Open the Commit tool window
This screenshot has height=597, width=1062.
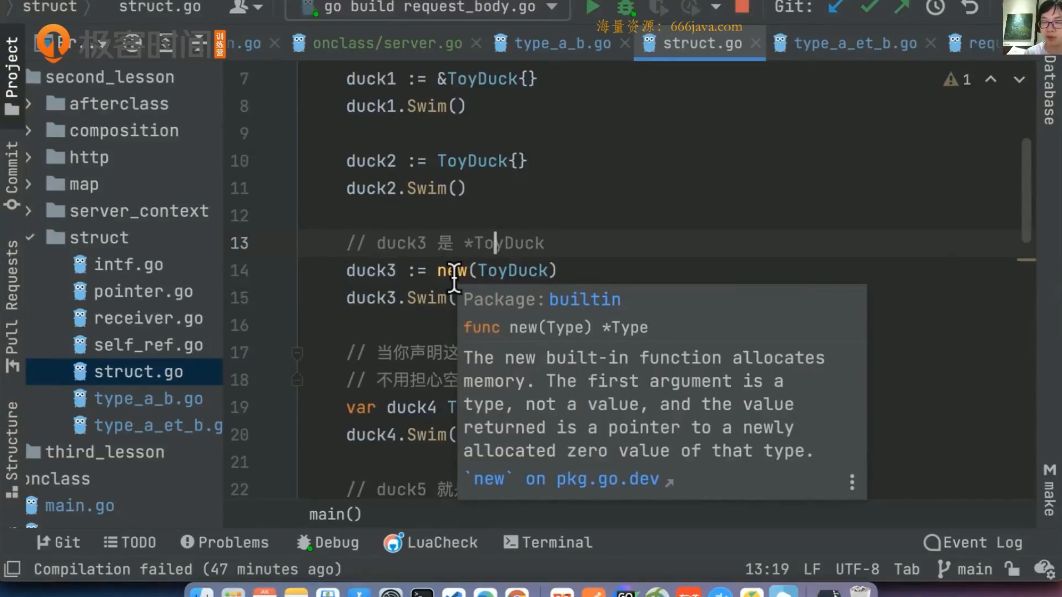click(x=12, y=176)
